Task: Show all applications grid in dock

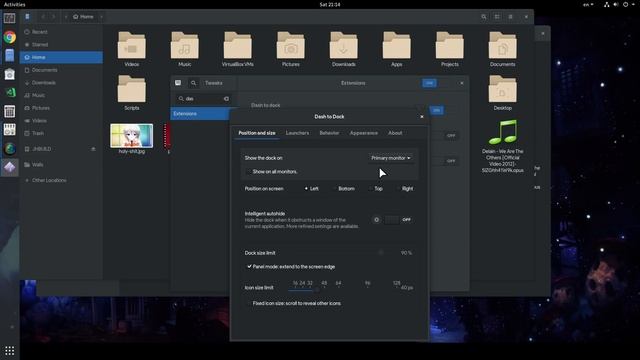Action: point(10,351)
